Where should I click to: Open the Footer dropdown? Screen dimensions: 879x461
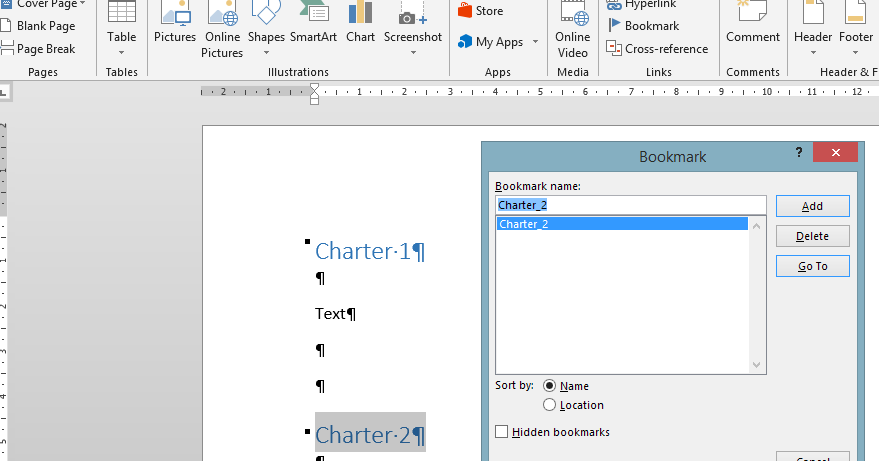pyautogui.click(x=855, y=29)
